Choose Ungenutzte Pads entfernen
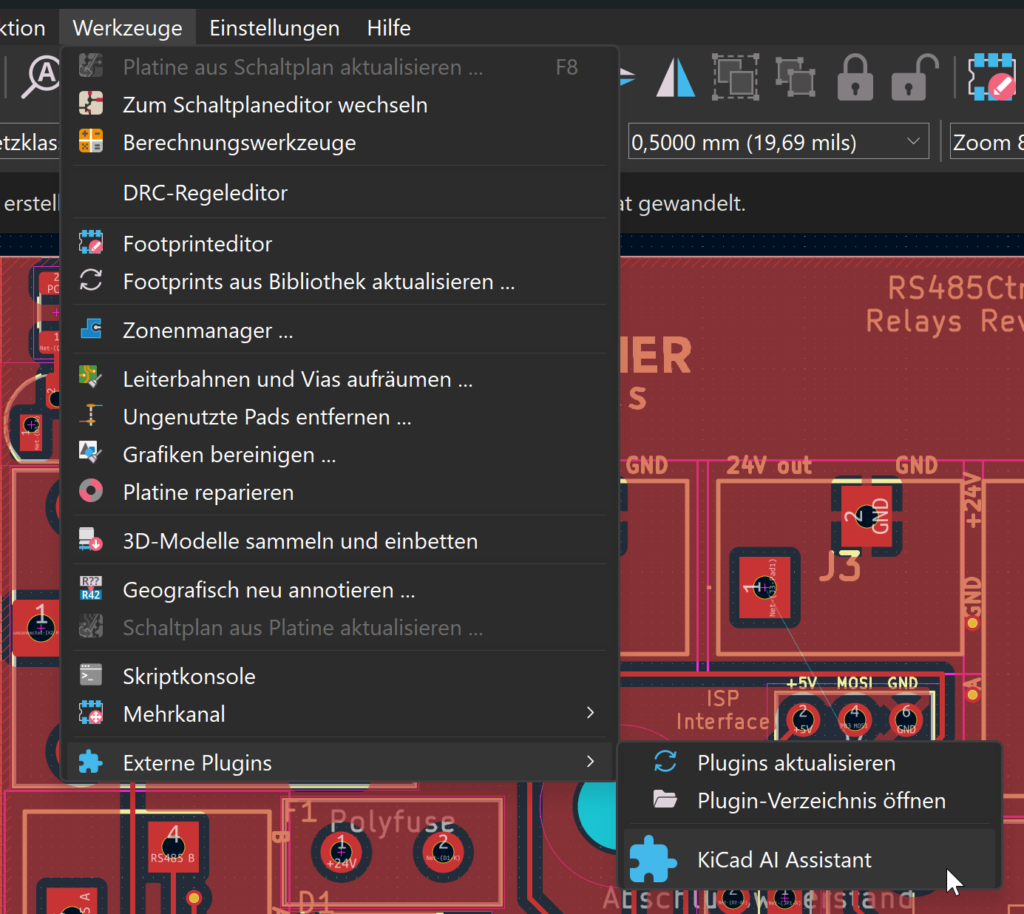The image size is (1024, 914). tap(340, 417)
